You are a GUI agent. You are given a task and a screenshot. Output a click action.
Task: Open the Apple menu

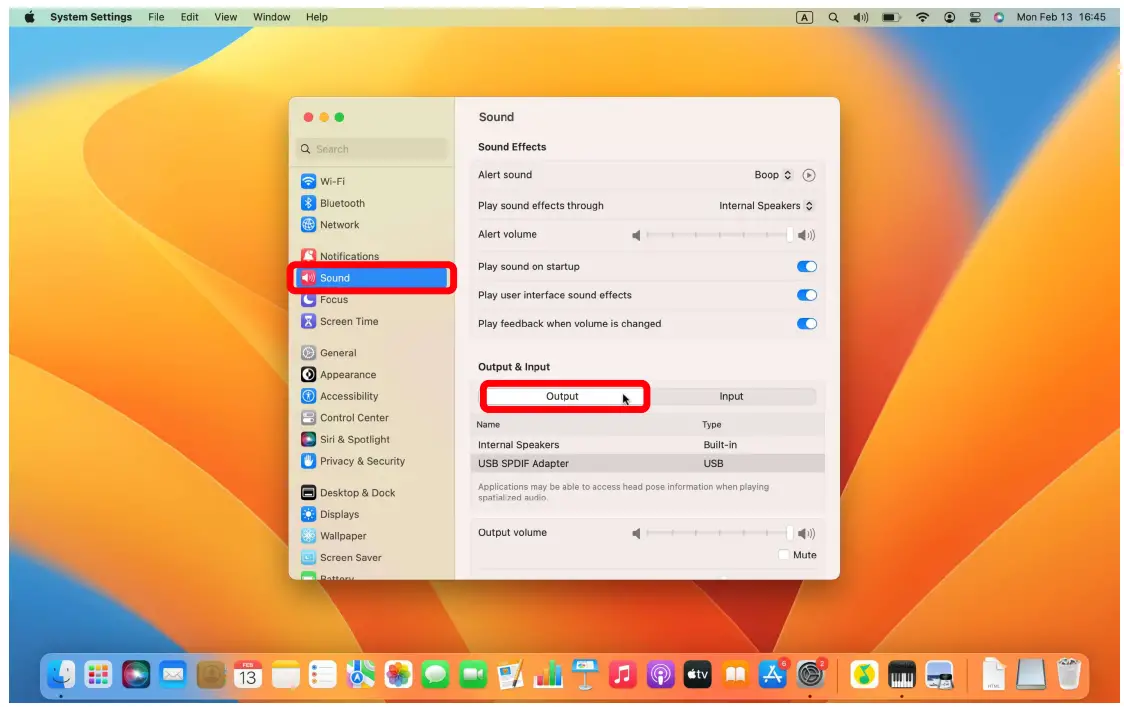tap(29, 17)
